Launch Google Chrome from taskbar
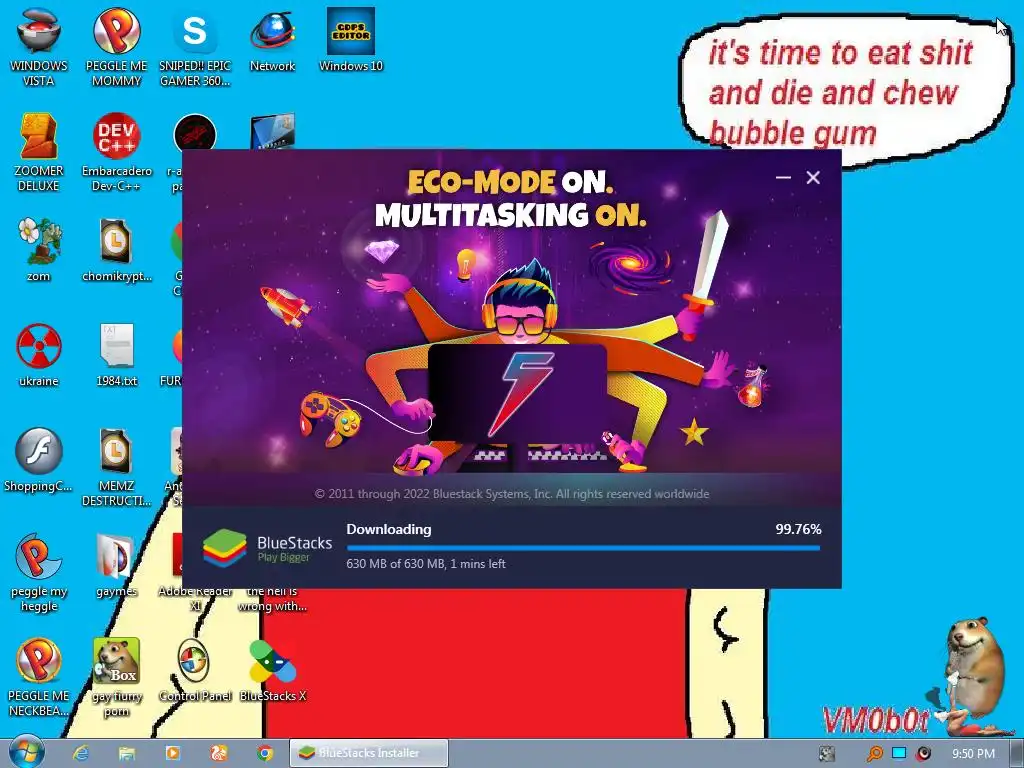 pos(264,753)
